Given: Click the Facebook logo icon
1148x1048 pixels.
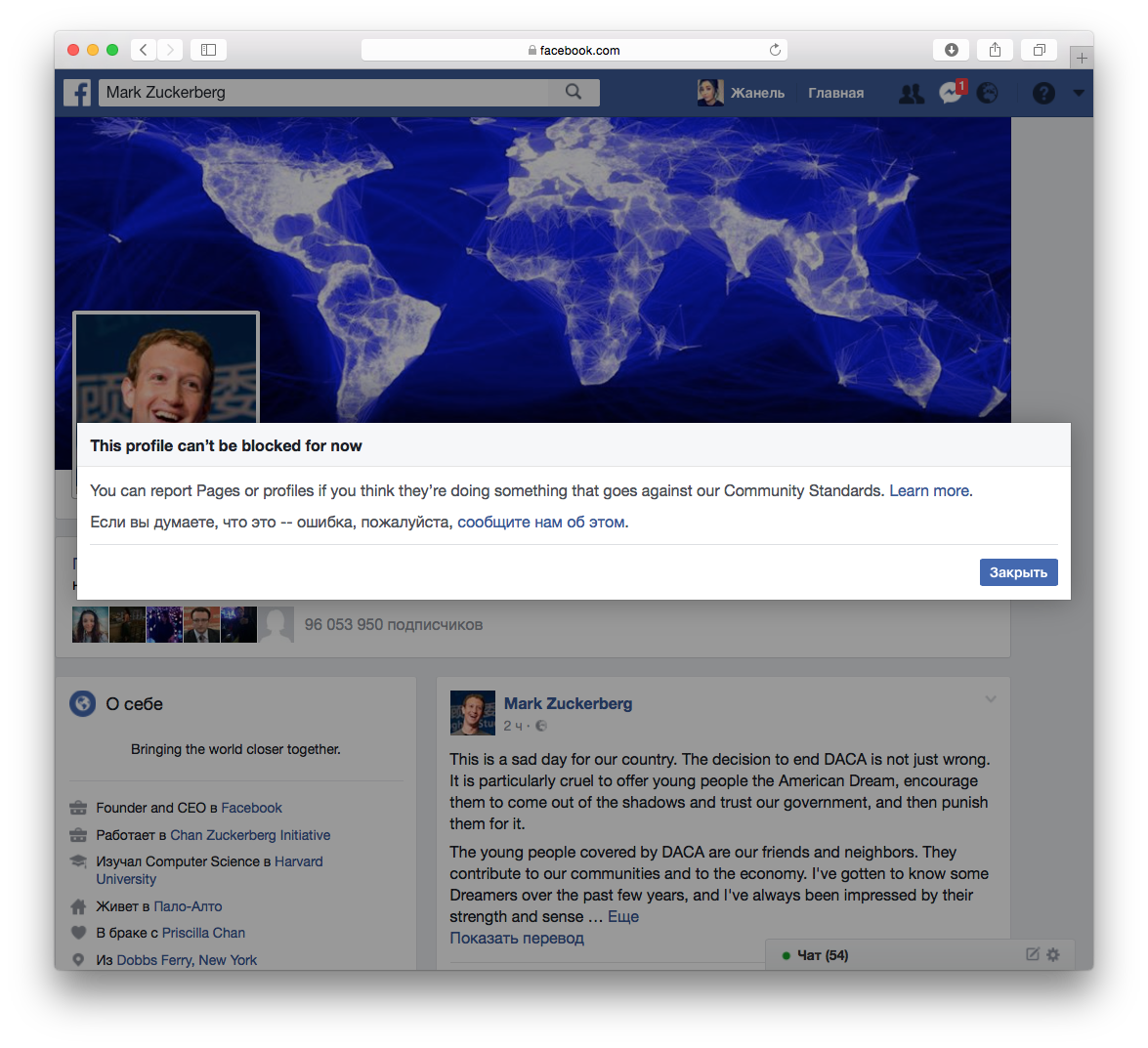Looking at the screenshot, I should coord(77,93).
